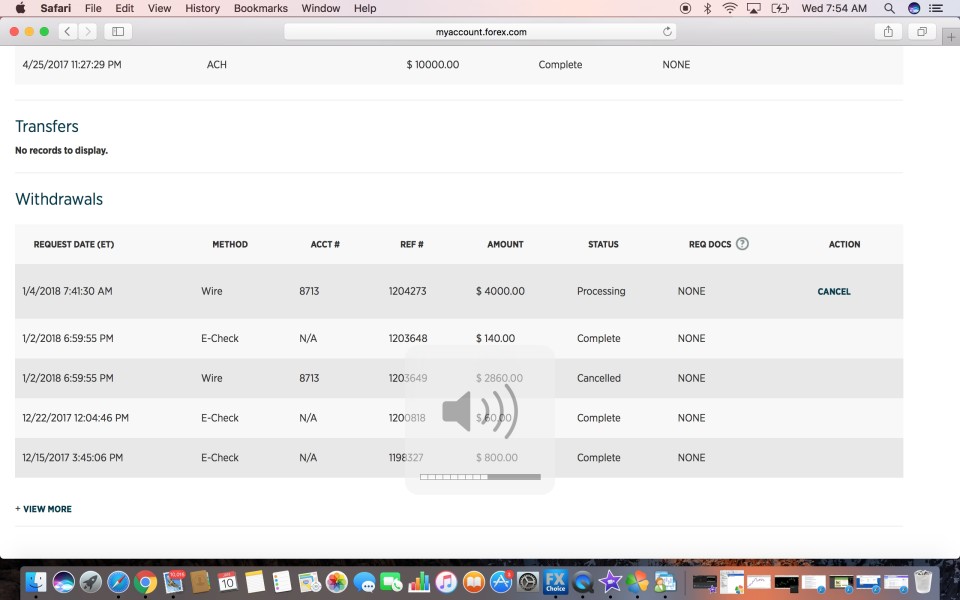Click the $ 10000.00 ACH deposit amount
The image size is (960, 600).
coord(432,64)
